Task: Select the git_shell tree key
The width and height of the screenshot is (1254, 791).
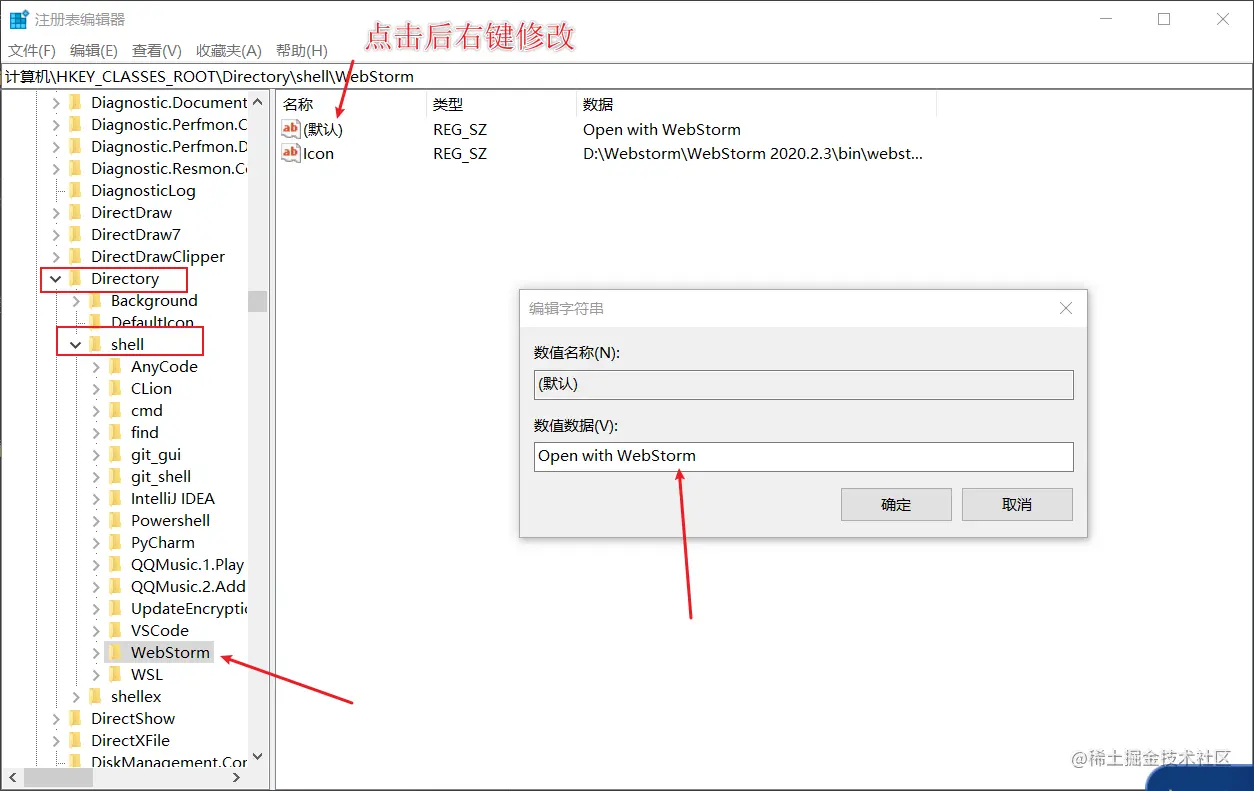Action: click(x=161, y=476)
